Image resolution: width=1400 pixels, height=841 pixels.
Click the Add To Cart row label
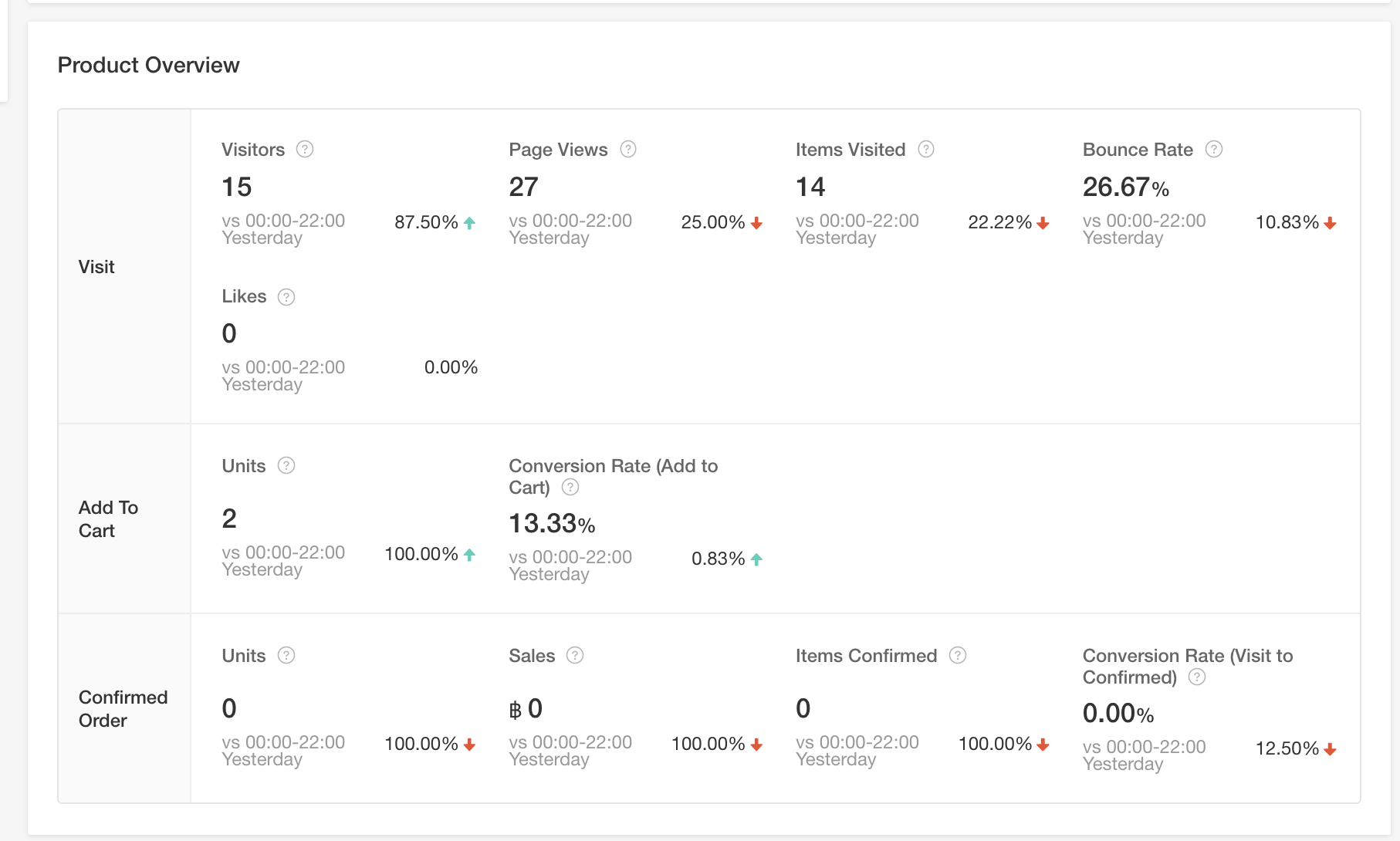tap(108, 519)
